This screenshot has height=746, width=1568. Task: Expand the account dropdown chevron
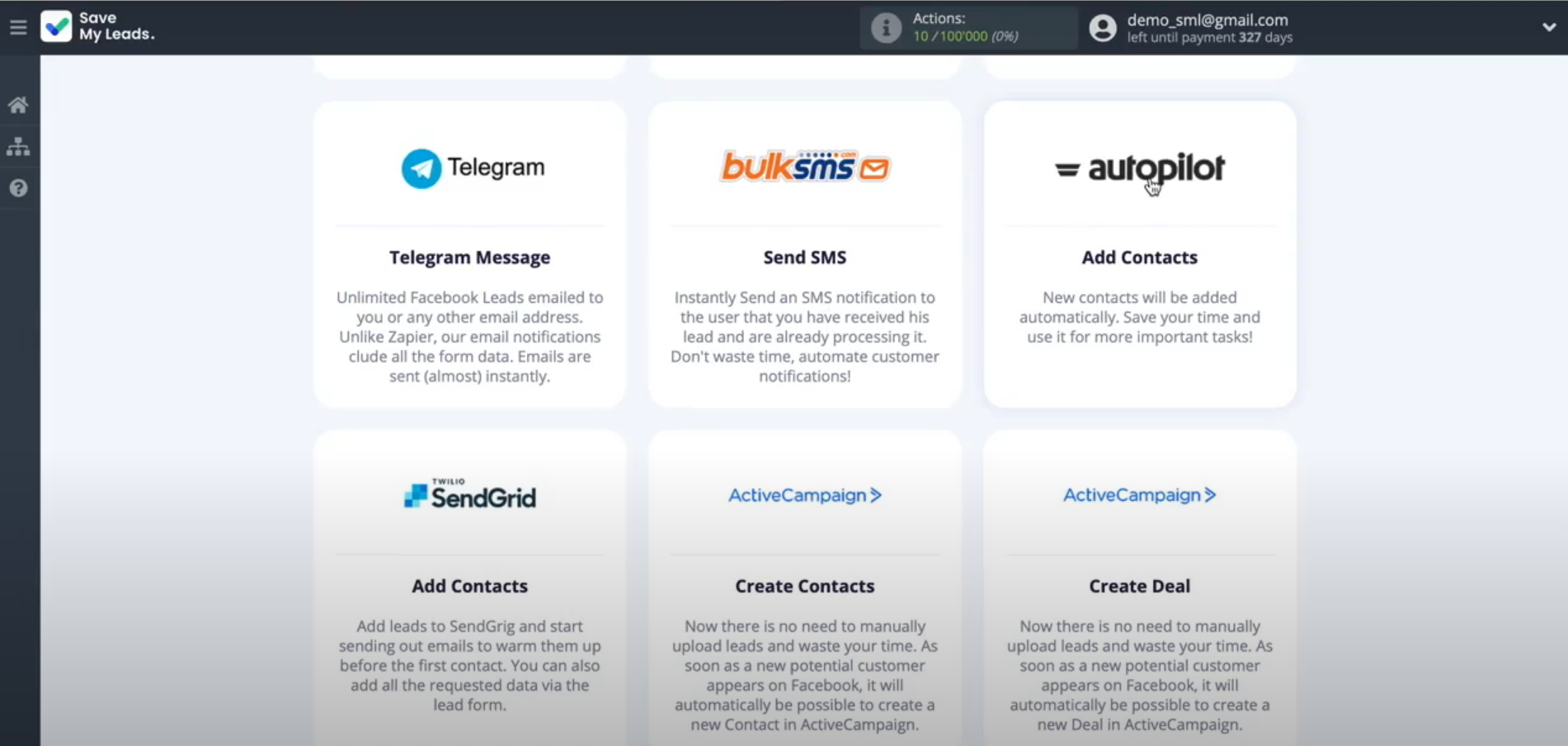pos(1549,27)
